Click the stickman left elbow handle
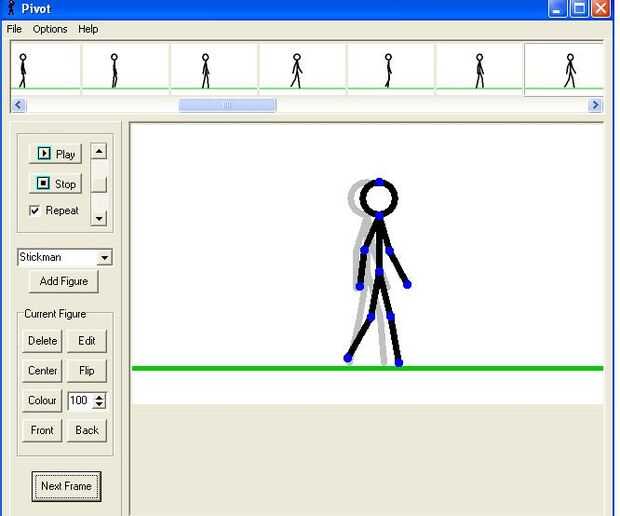The width and height of the screenshot is (620, 516). click(x=365, y=250)
